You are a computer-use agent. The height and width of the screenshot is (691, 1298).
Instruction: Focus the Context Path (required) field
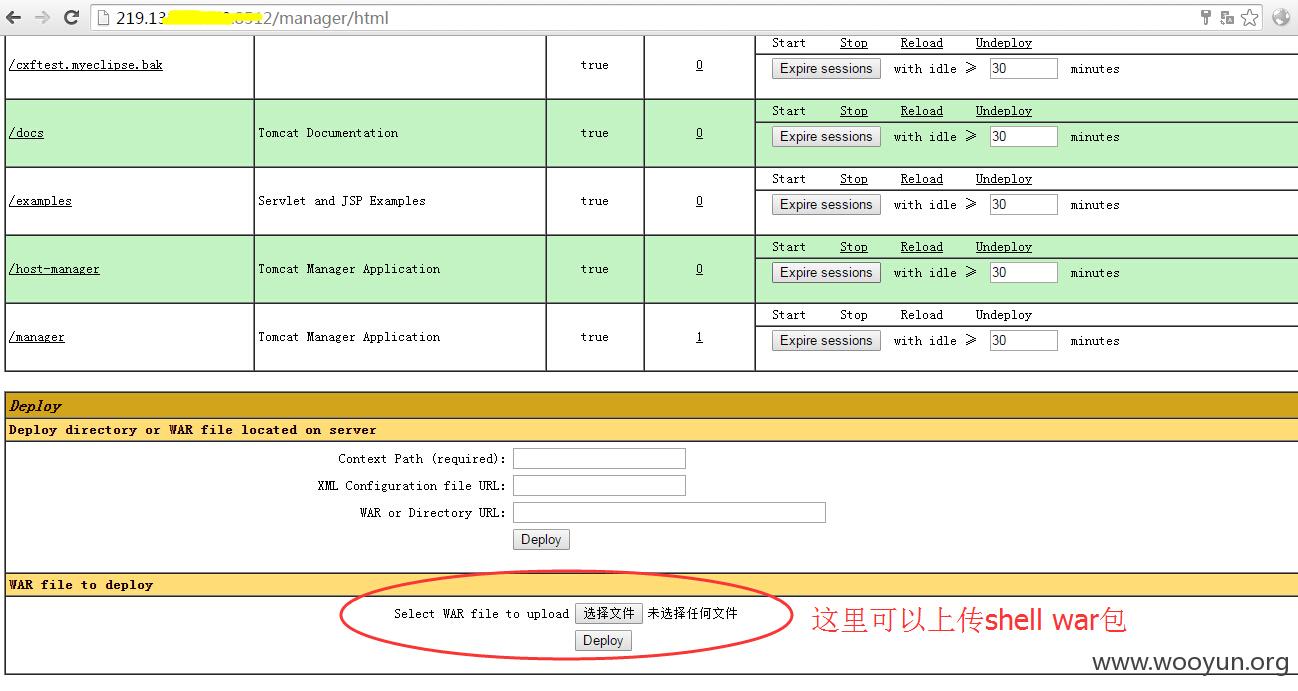(x=599, y=459)
